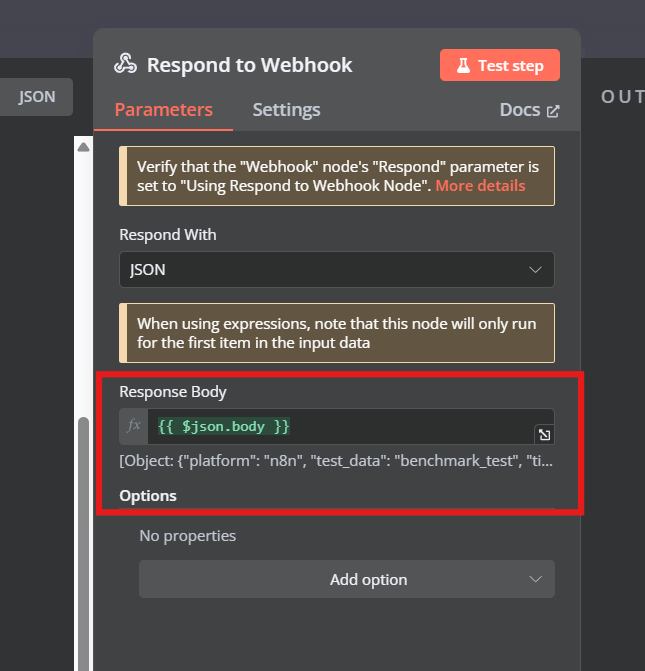Open the Respond With JSON dropdown
Viewport: 645px width, 671px height.
click(x=337, y=270)
